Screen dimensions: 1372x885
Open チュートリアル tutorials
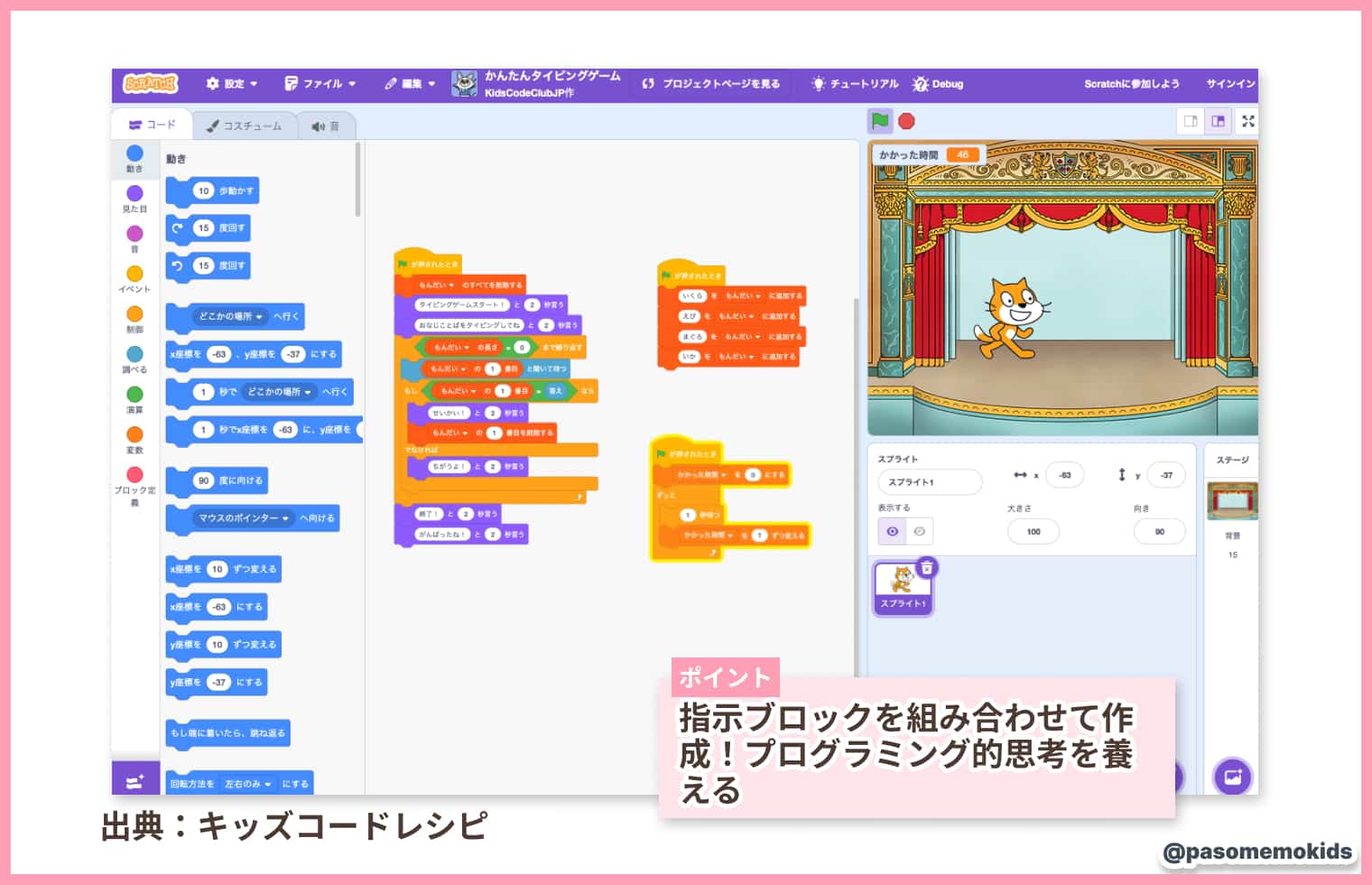pos(855,84)
